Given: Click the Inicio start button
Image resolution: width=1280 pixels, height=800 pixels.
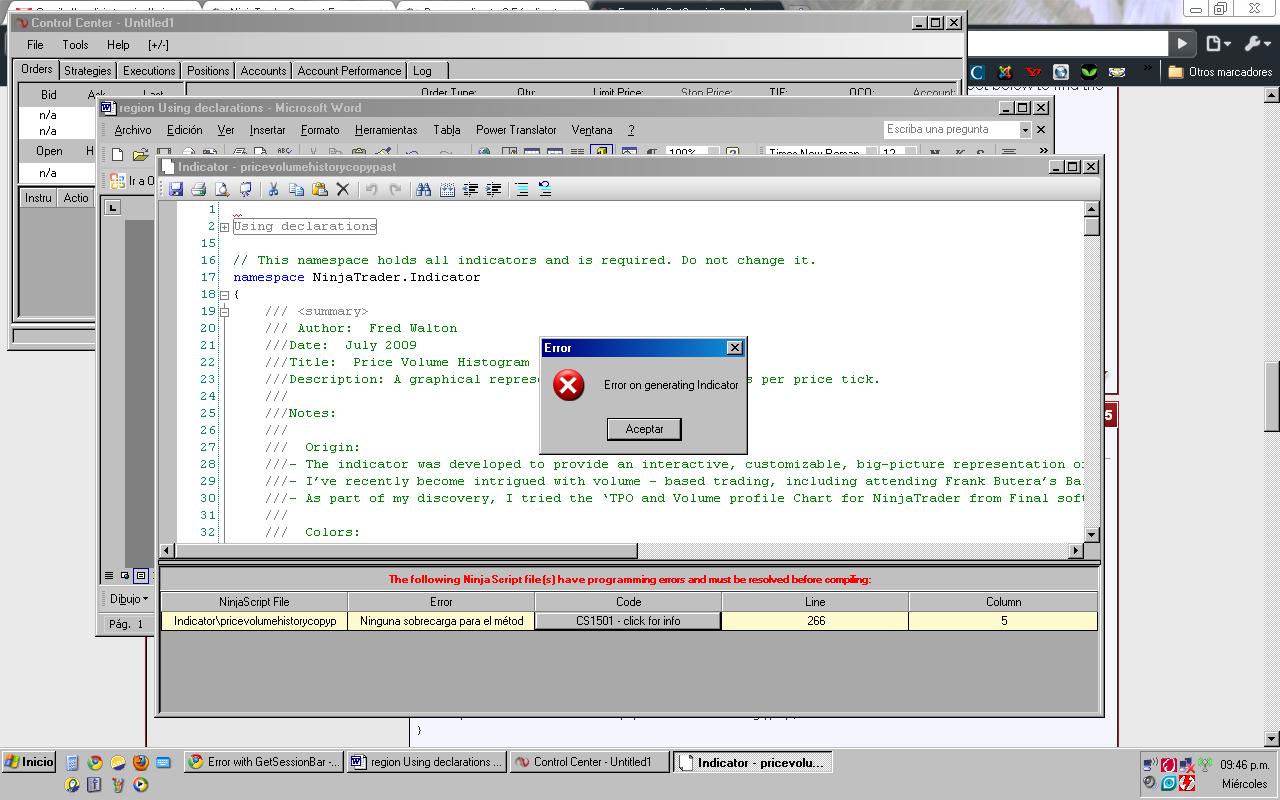Looking at the screenshot, I should click(30, 762).
